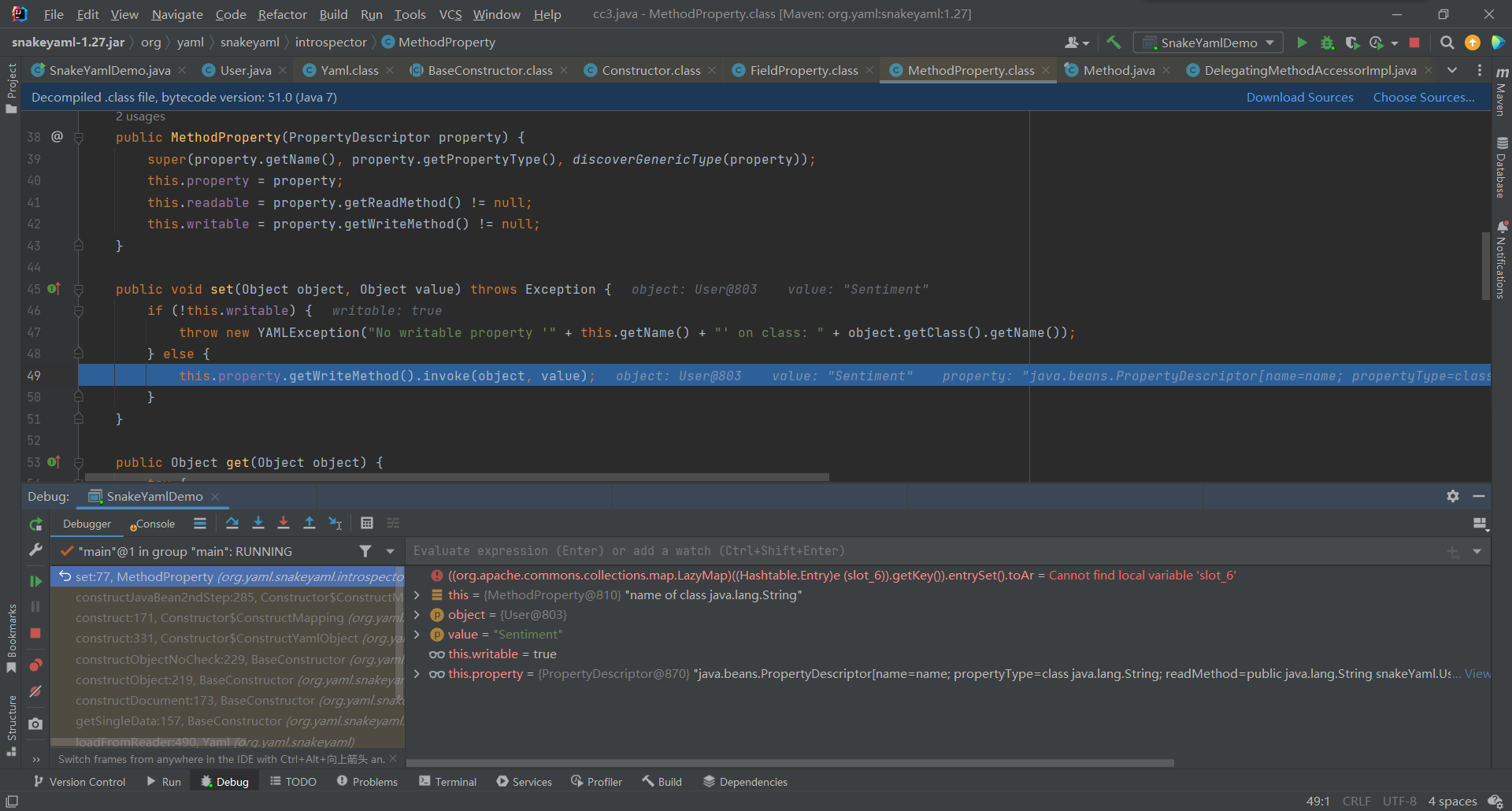Toggle debugger layout settings icon
The width and height of the screenshot is (1512, 811).
(1480, 524)
